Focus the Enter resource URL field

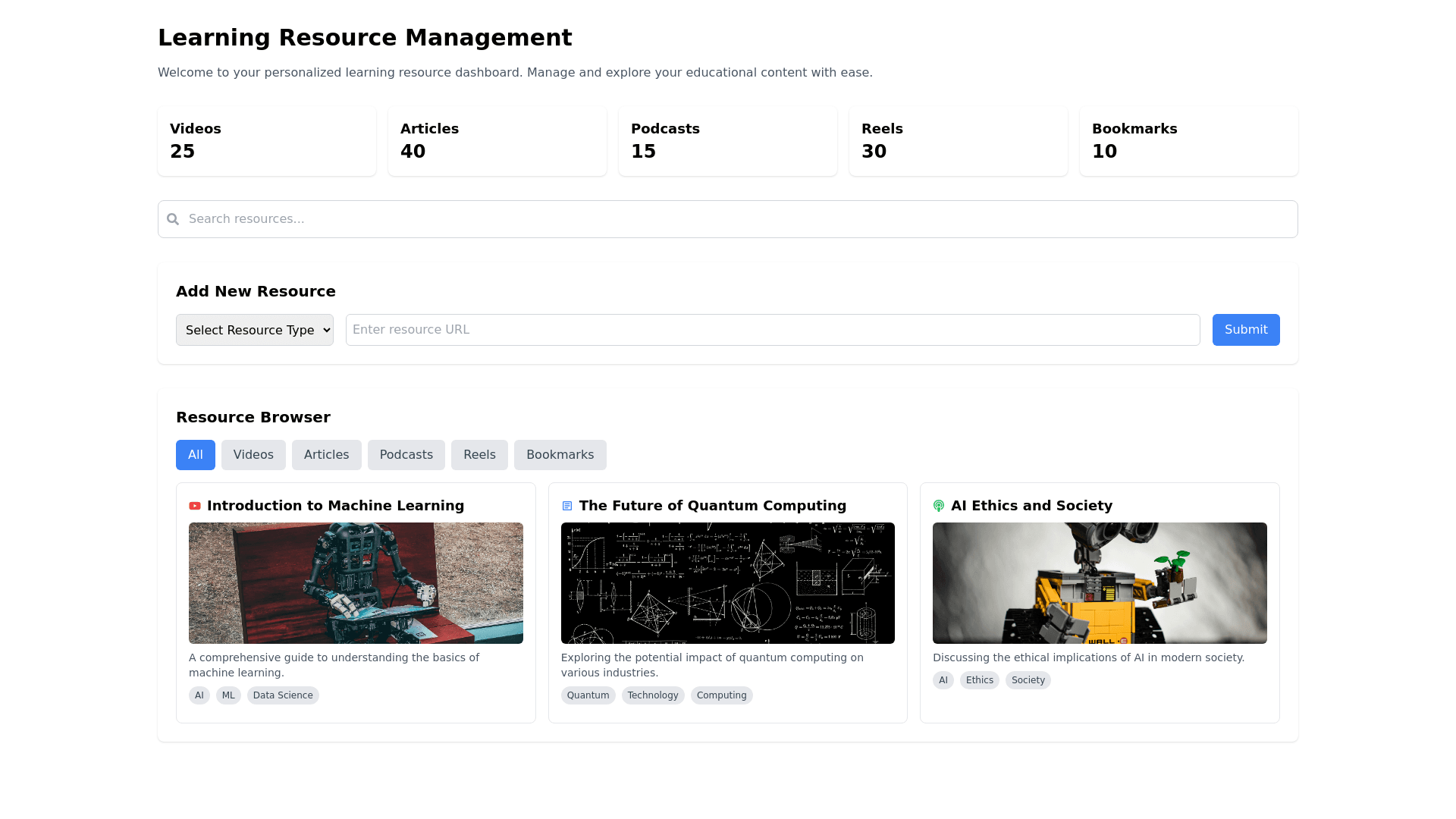pyautogui.click(x=772, y=330)
